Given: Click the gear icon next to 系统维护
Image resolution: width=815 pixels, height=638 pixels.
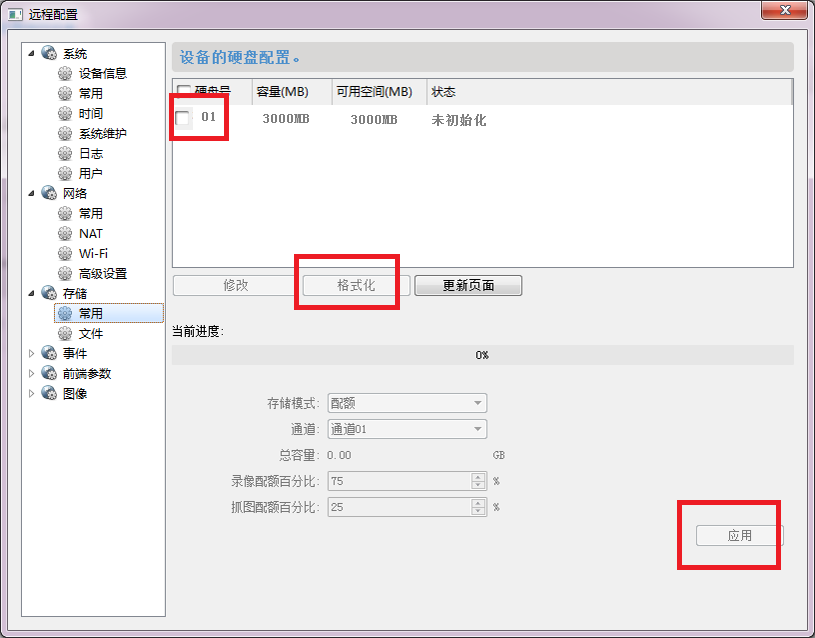Looking at the screenshot, I should coord(66,133).
